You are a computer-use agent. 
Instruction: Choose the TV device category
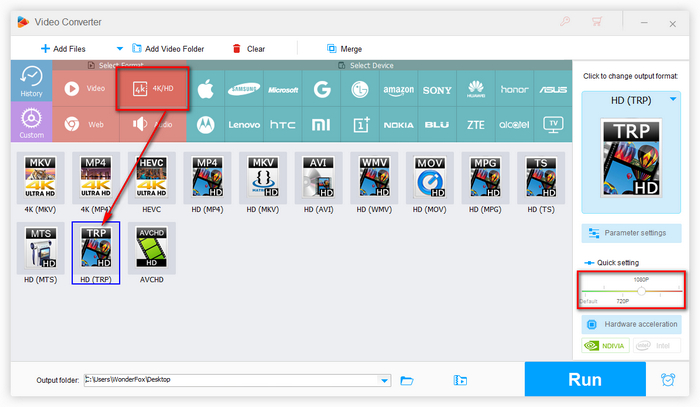553,125
